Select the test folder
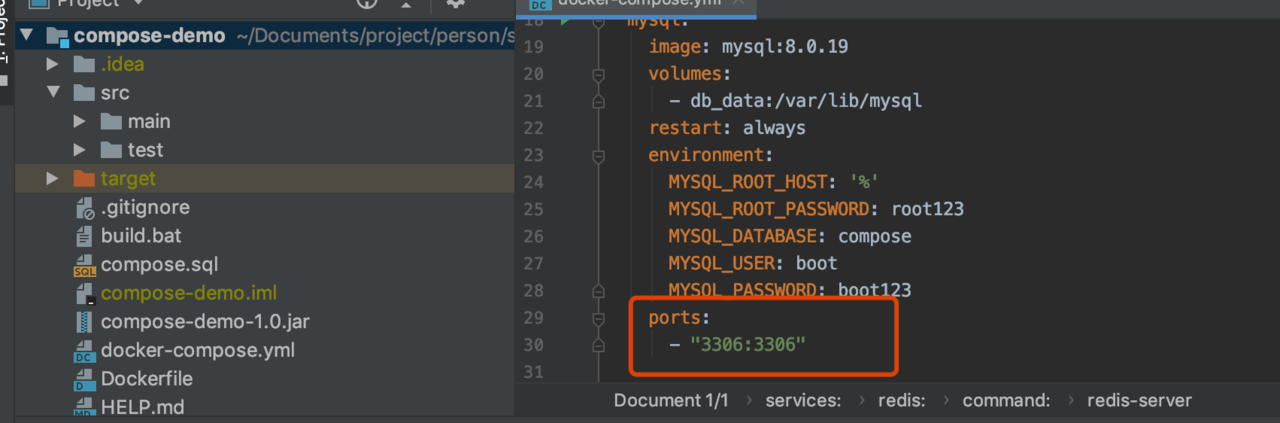The image size is (1280, 423). pos(146,150)
